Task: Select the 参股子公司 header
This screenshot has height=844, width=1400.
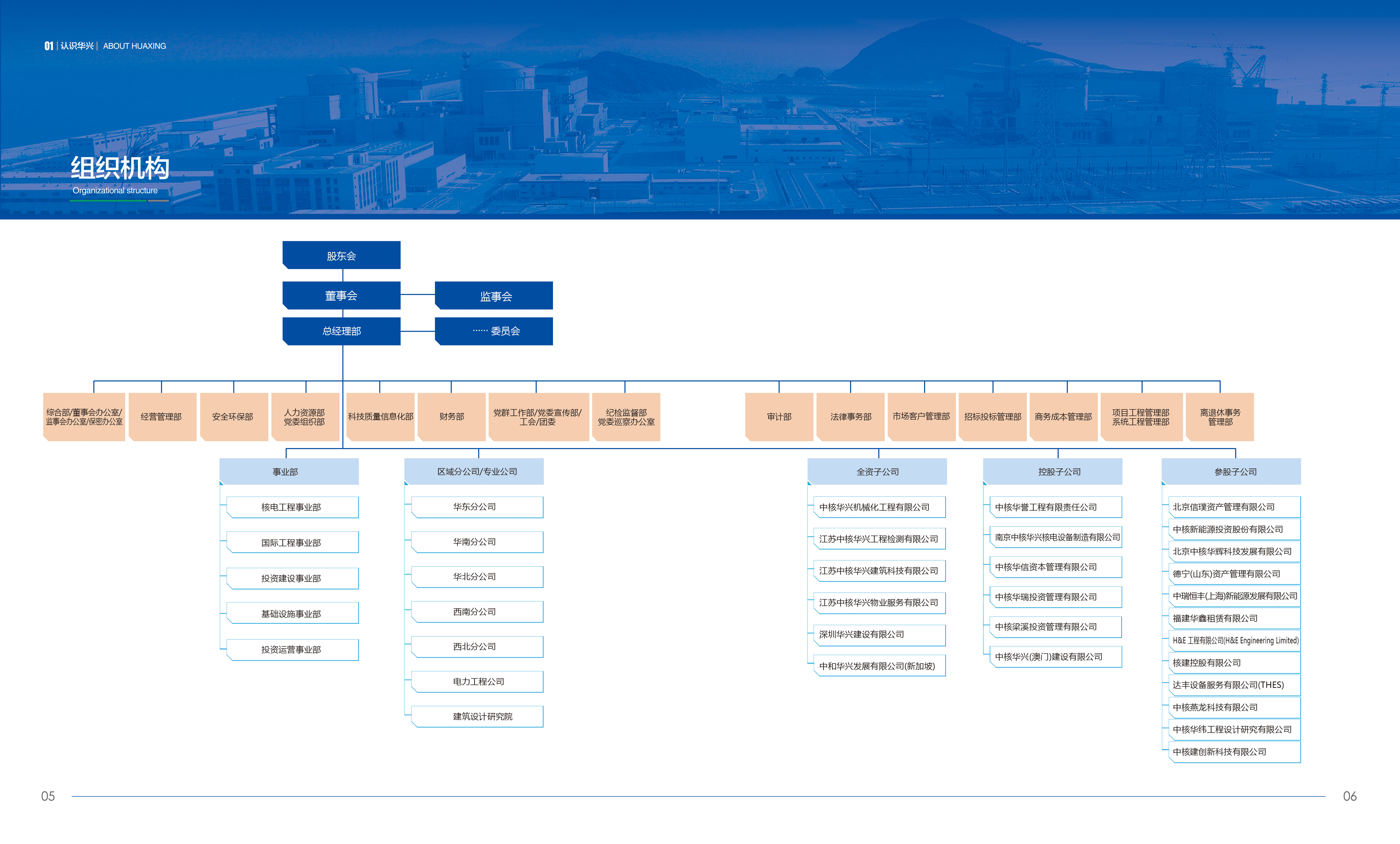Action: pyautogui.click(x=1231, y=471)
